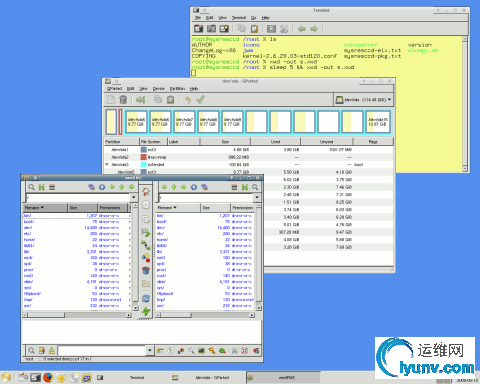Go up a directory in the left pane
The width and height of the screenshot is (480, 384).
tap(122, 187)
